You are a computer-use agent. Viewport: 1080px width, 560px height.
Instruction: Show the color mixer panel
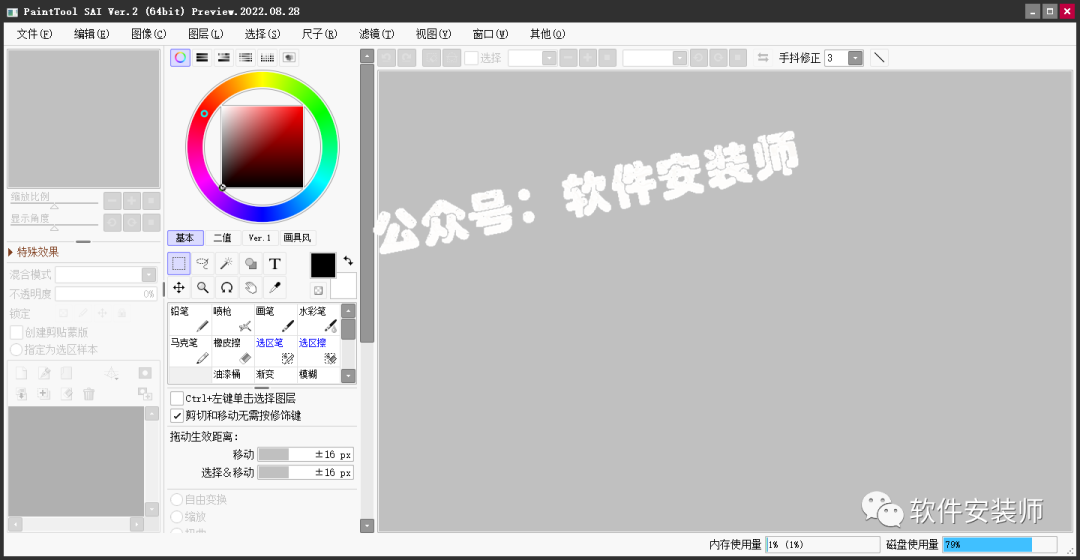tap(245, 58)
